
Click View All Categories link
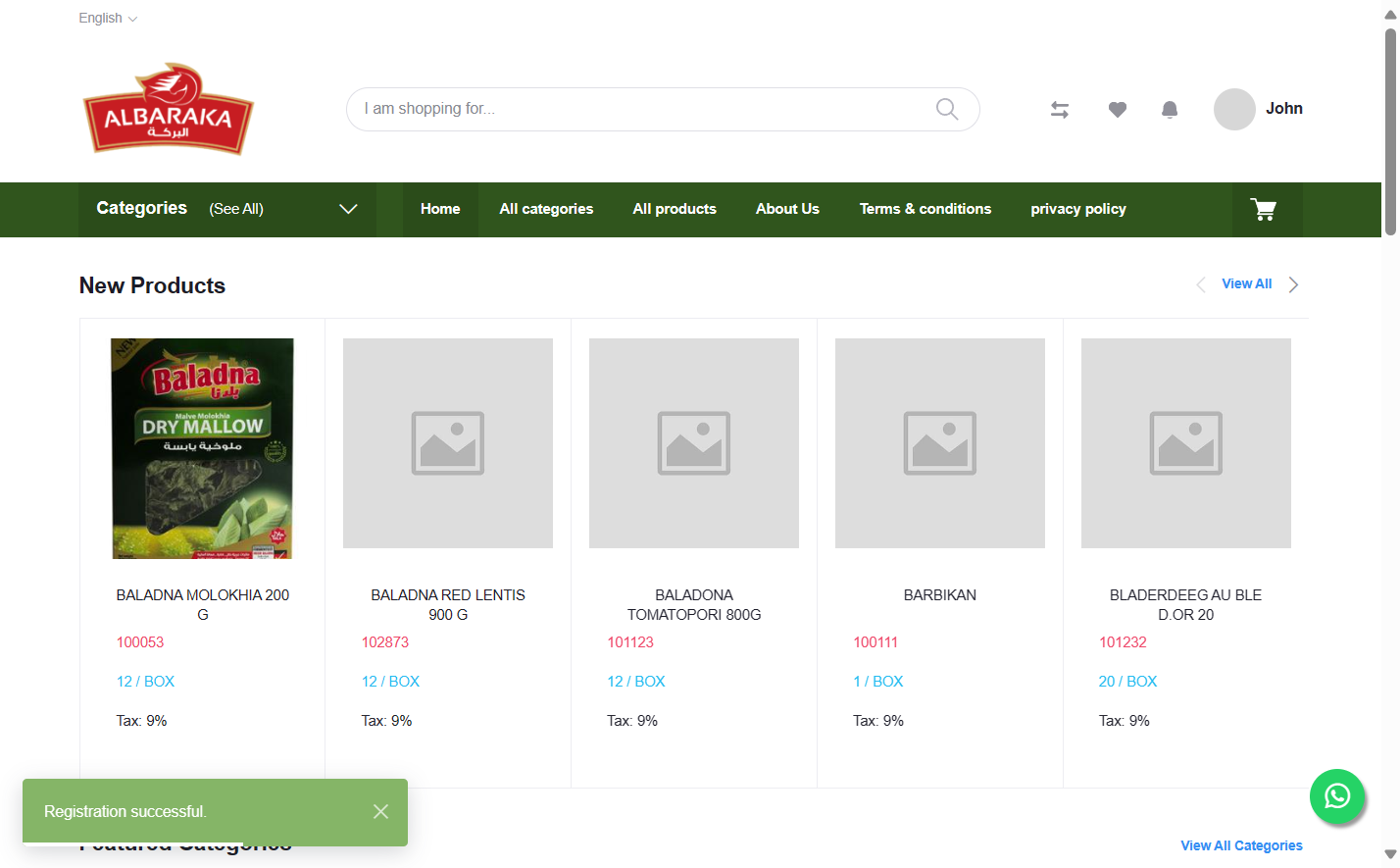click(x=1241, y=845)
